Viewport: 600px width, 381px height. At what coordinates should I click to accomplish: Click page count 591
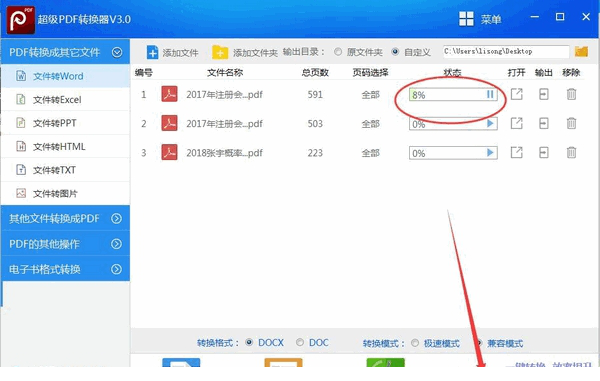(x=315, y=94)
